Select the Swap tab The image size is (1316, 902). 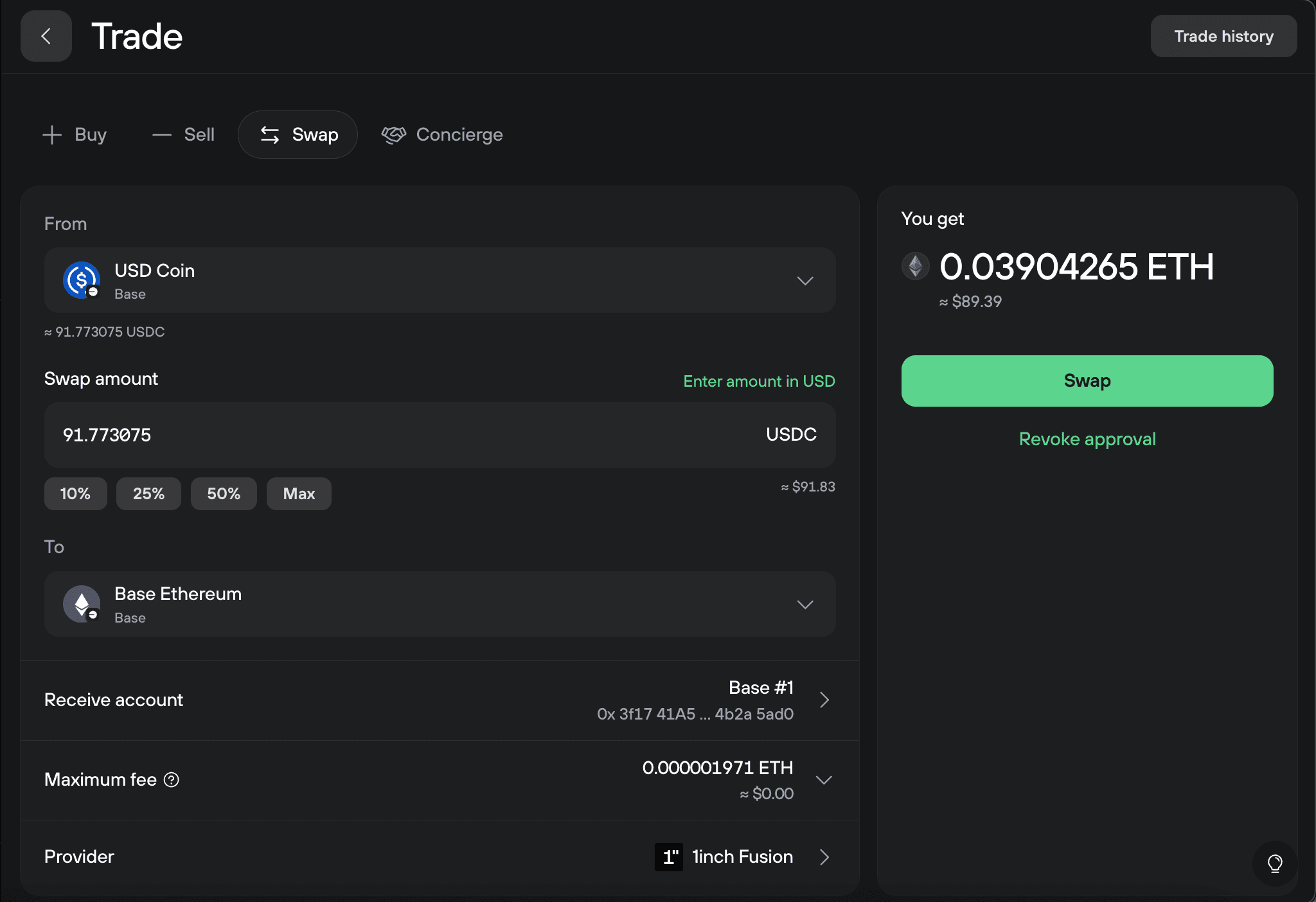pos(298,134)
